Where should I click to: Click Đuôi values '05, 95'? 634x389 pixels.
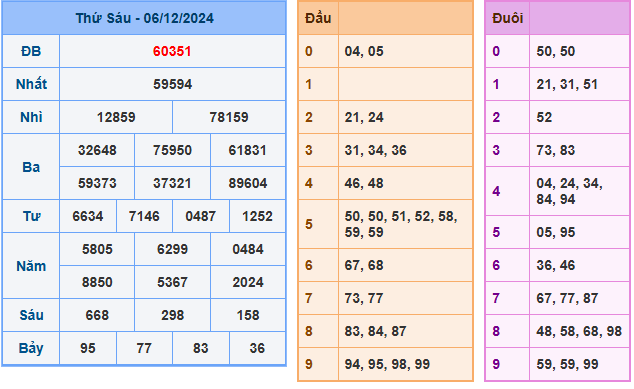click(556, 233)
